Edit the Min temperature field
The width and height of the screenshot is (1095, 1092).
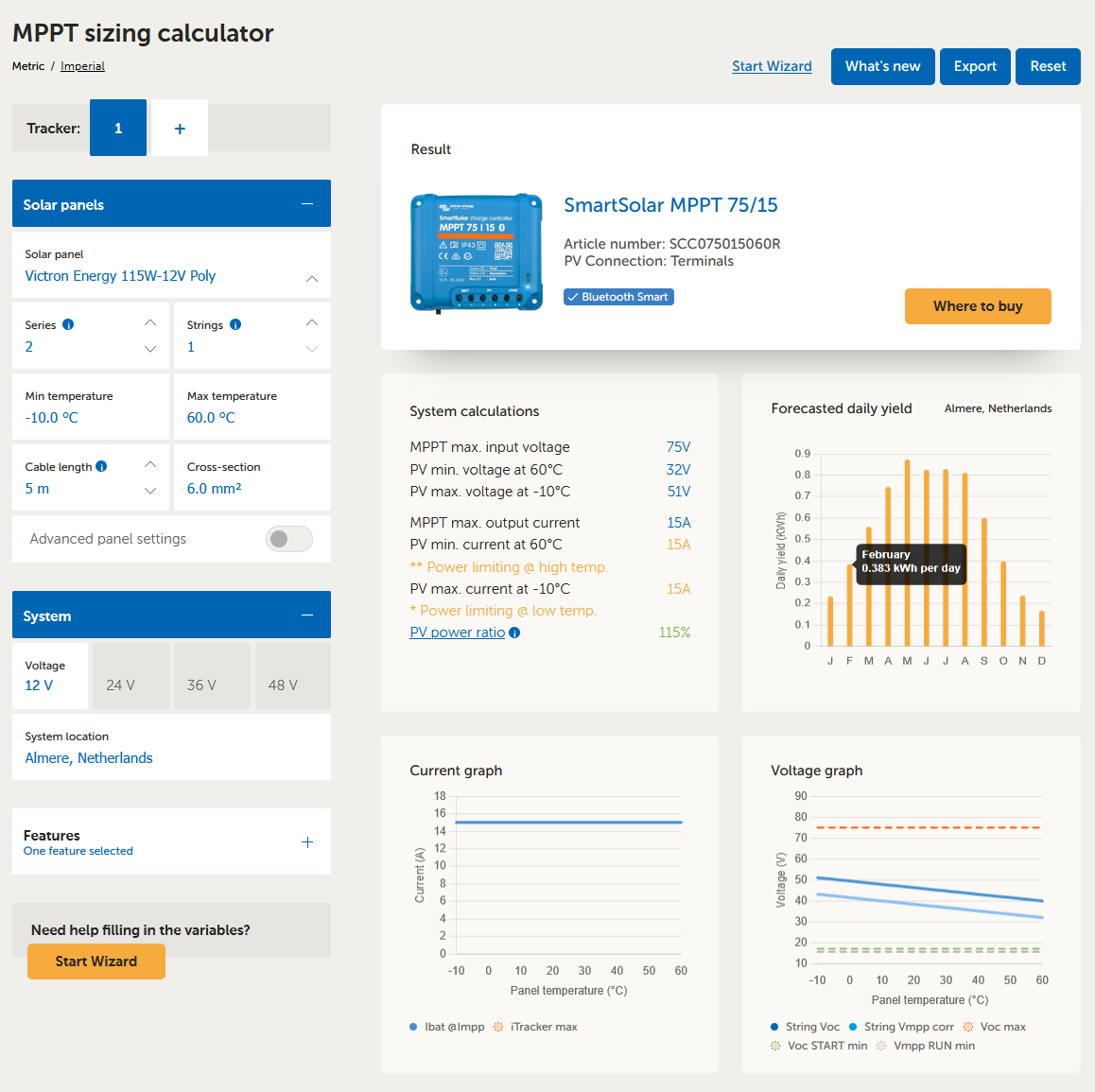click(x=91, y=407)
